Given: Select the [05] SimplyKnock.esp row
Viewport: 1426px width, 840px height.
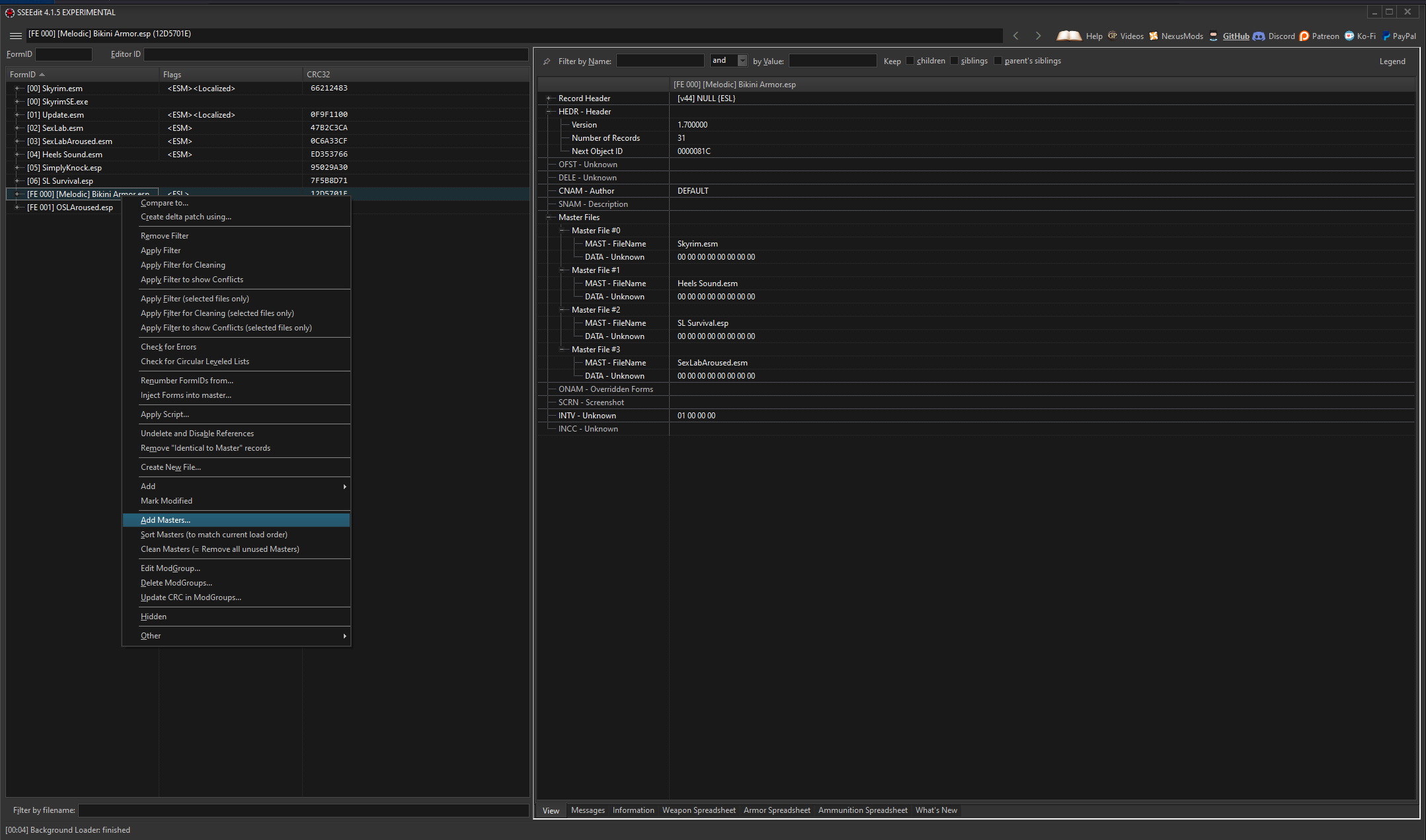Looking at the screenshot, I should 268,167.
